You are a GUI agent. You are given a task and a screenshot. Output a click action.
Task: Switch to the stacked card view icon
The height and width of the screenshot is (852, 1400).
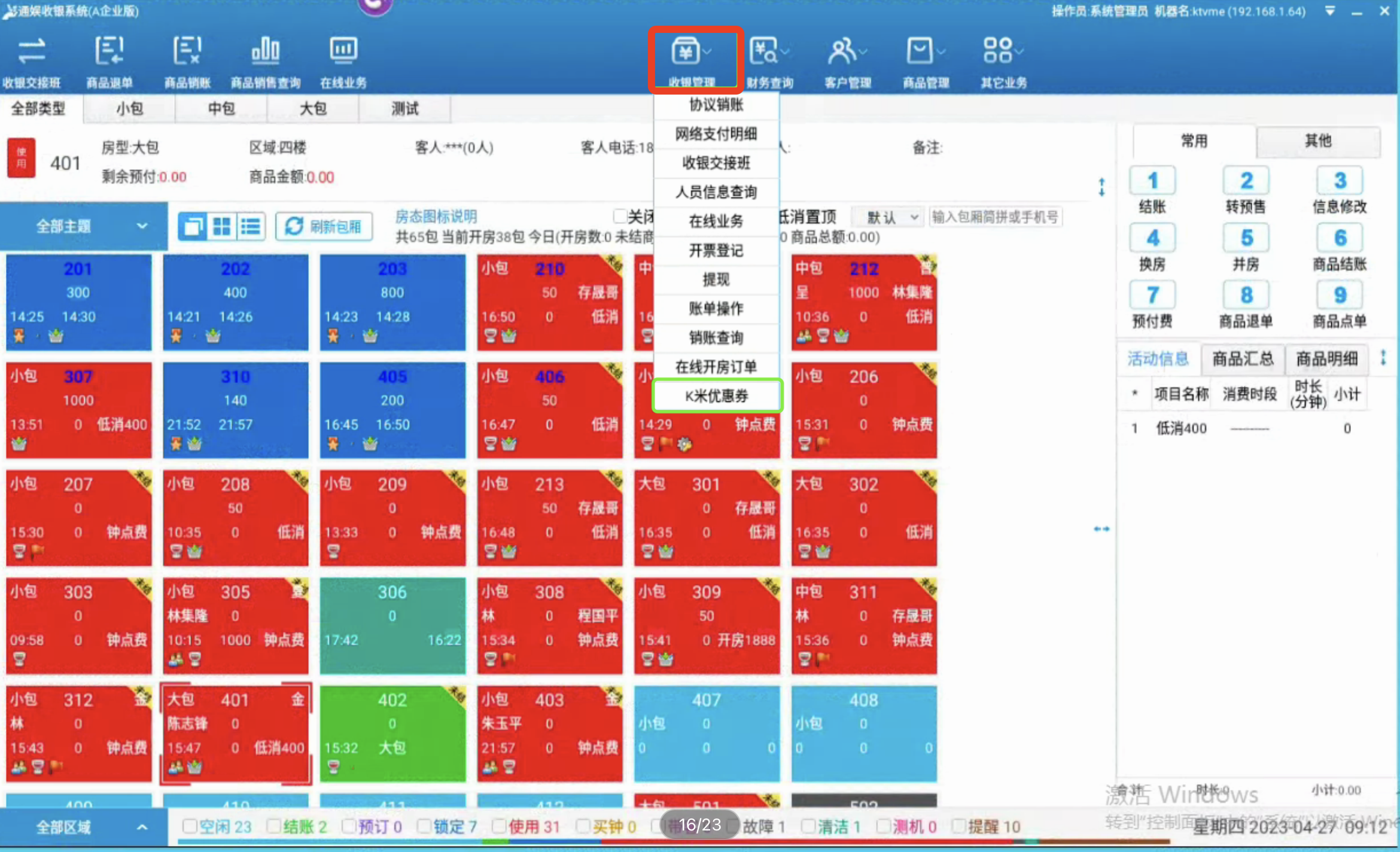coord(193,227)
